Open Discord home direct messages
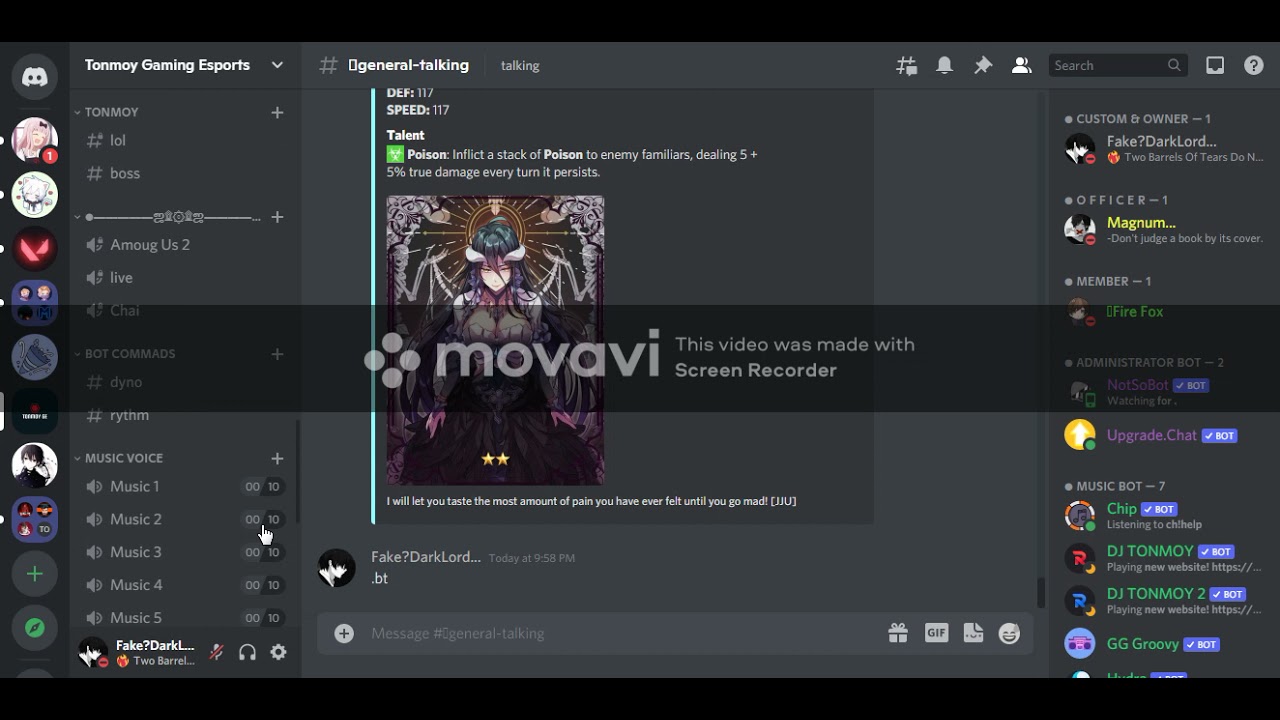This screenshot has width=1280, height=720. [35, 77]
